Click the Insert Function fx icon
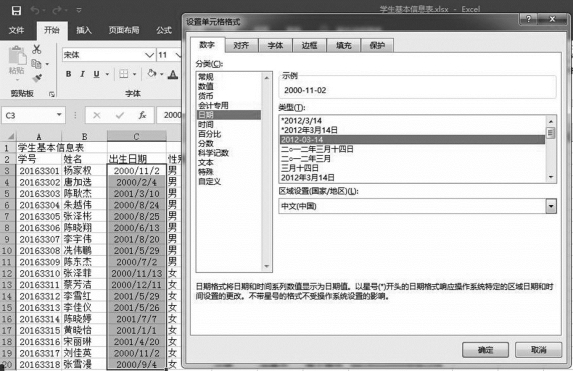This screenshot has height=371, width=573. tap(142, 116)
